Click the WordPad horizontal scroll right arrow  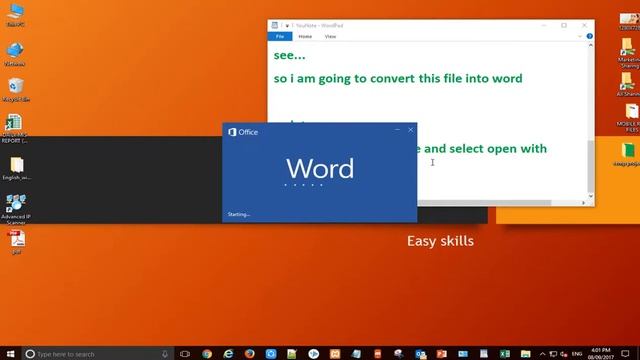(x=583, y=203)
